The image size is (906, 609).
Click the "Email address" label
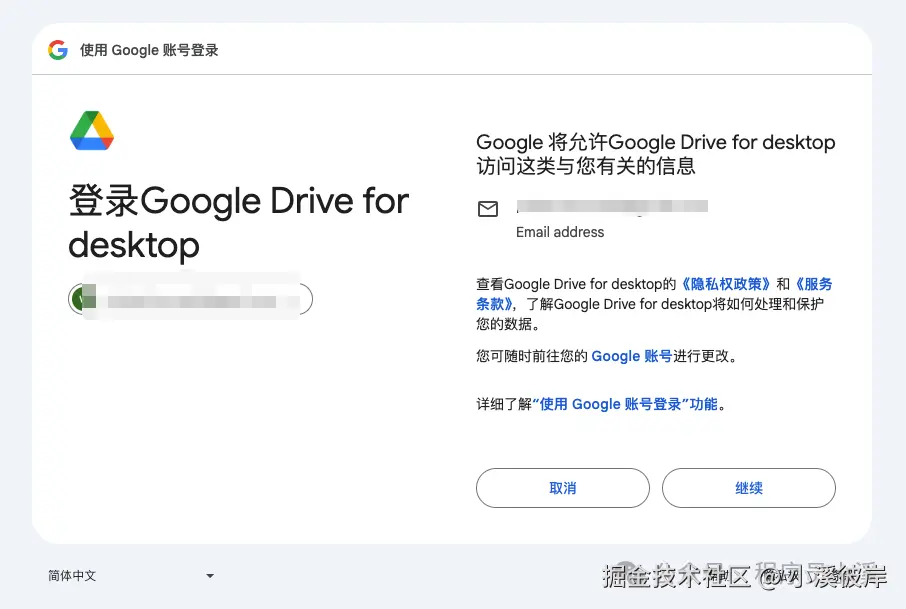tap(560, 232)
